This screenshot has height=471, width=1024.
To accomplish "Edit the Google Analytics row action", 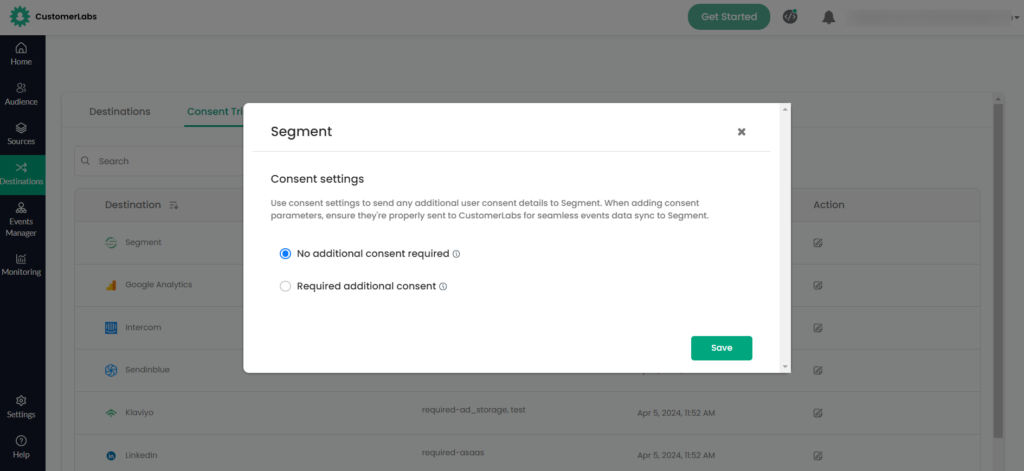I will coord(818,285).
